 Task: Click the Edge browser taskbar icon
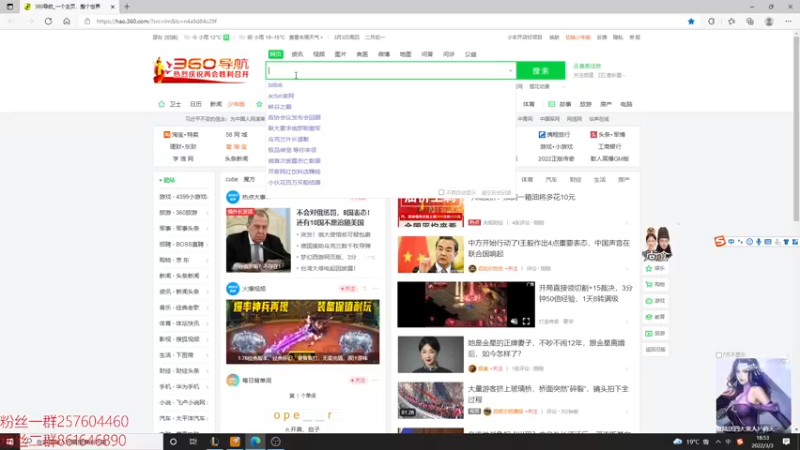point(255,441)
